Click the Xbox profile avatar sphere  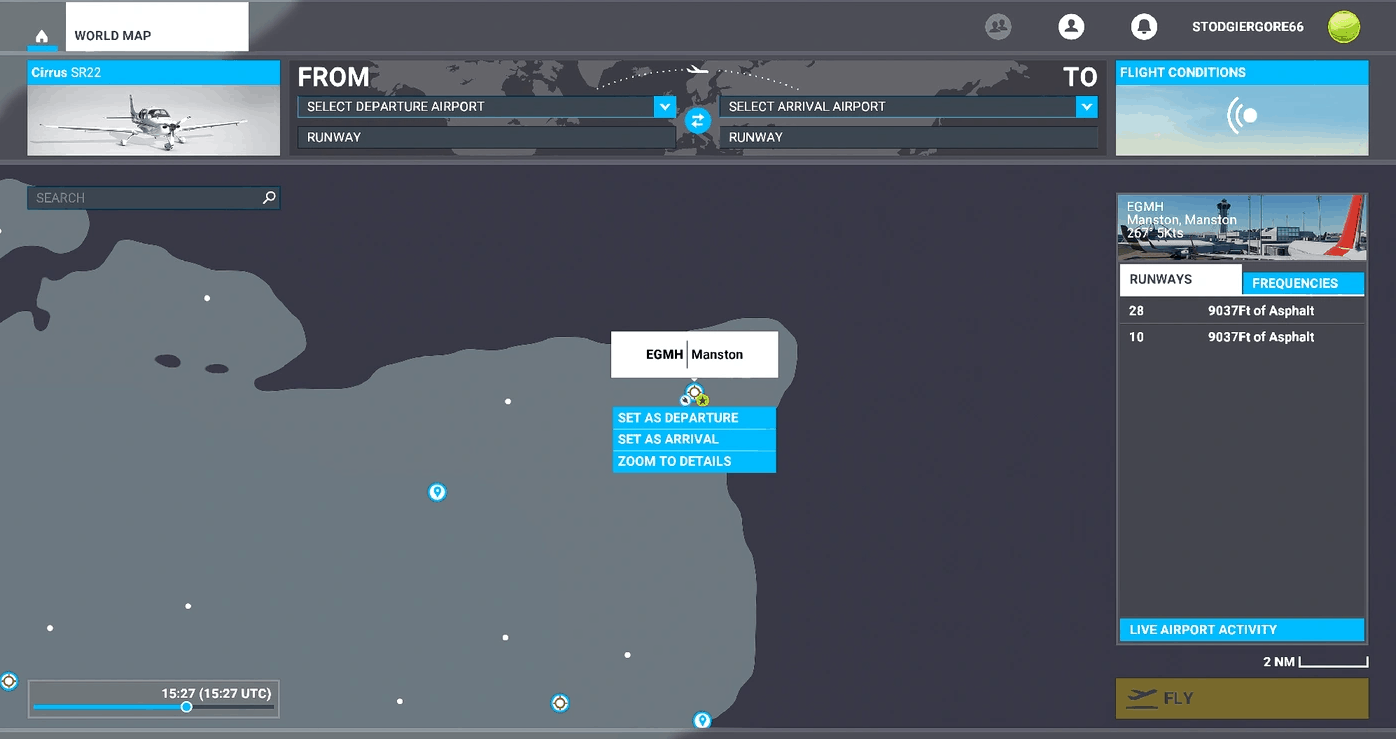tap(1344, 27)
